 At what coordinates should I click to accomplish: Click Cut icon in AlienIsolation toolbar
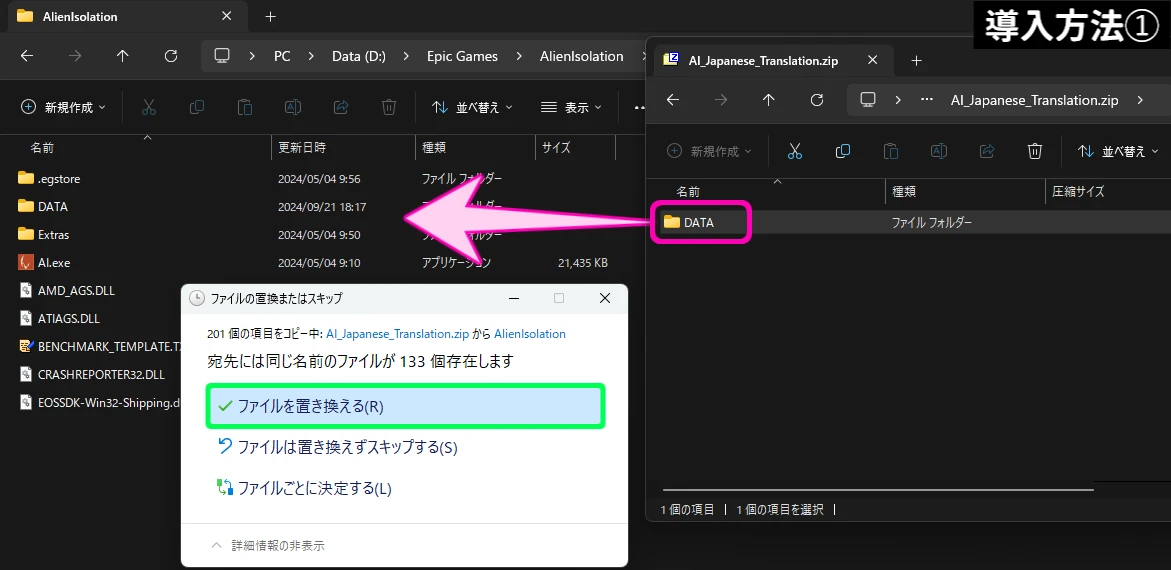[x=149, y=108]
